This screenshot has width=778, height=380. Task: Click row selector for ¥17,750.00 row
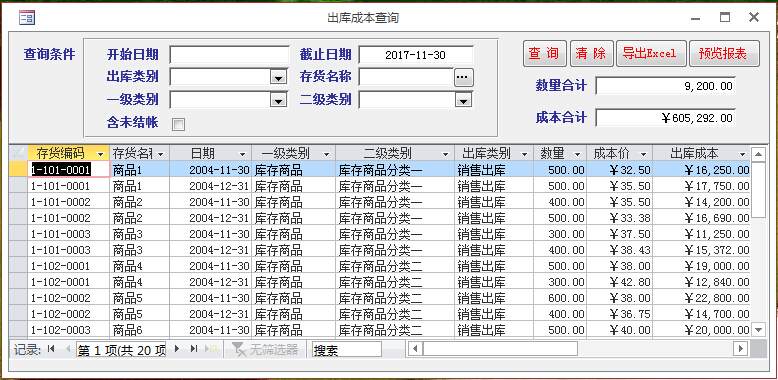click(x=18, y=186)
